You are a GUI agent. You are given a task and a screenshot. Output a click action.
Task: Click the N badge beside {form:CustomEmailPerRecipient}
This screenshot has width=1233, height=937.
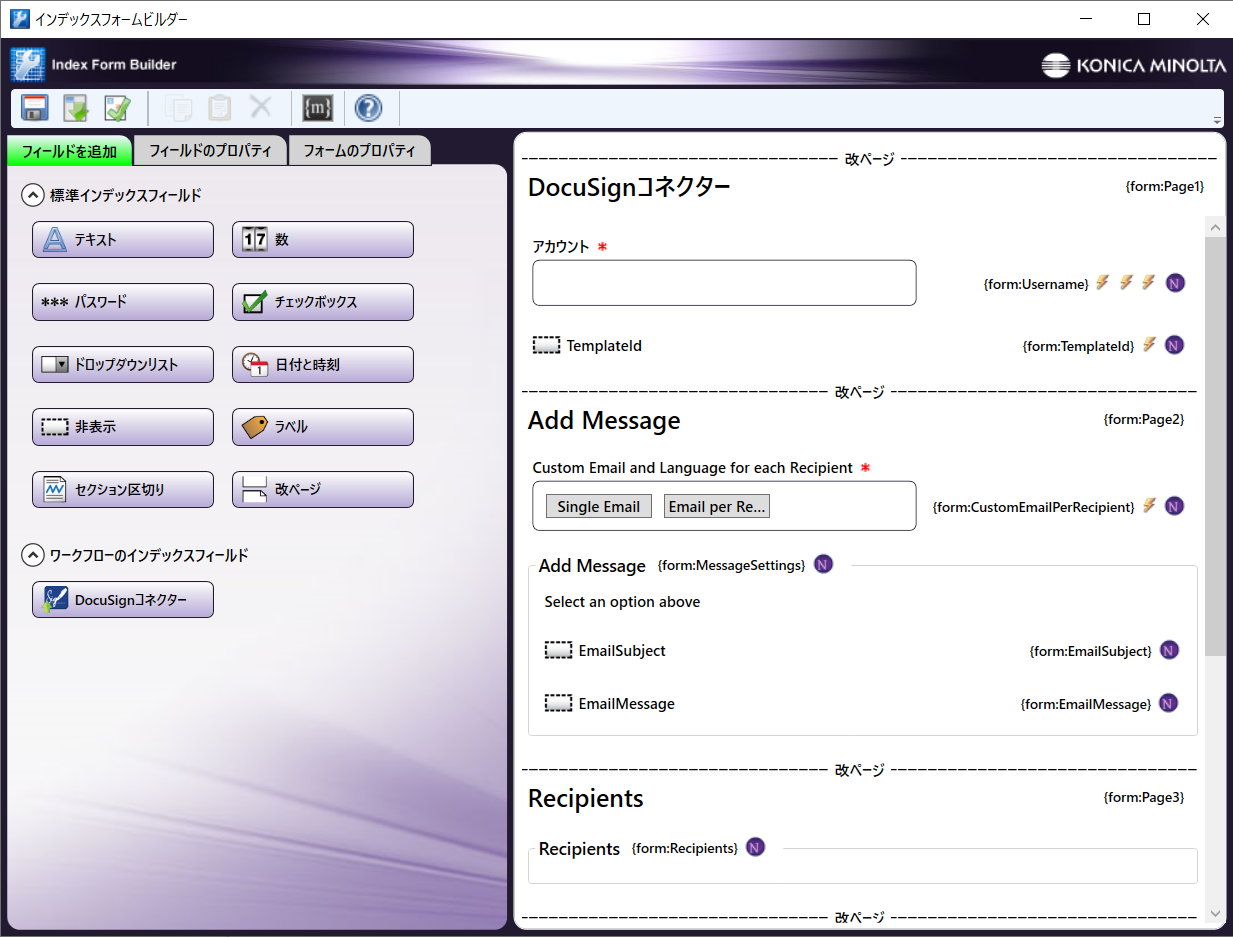[1175, 506]
